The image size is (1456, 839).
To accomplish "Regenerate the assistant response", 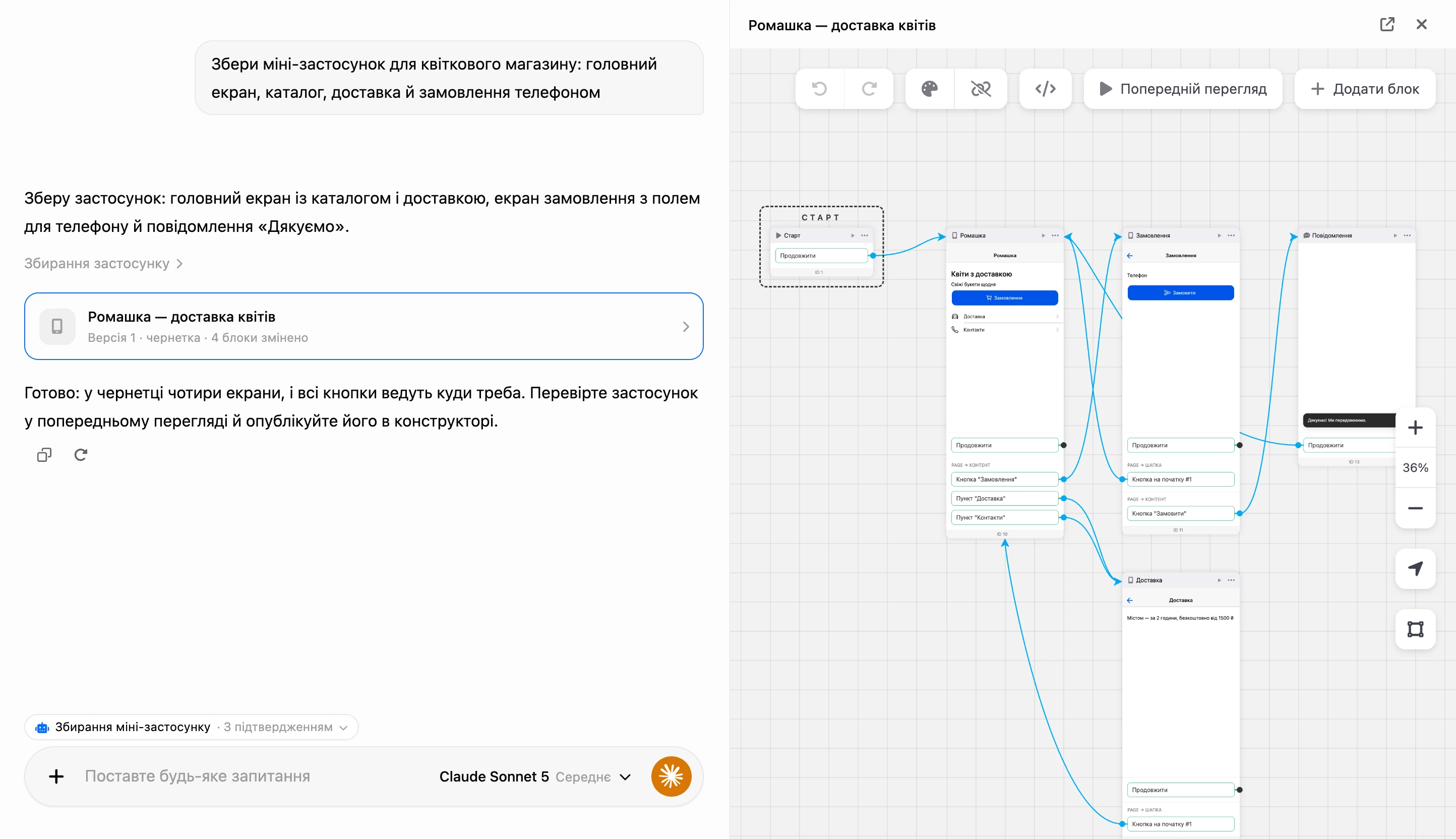I will [81, 455].
